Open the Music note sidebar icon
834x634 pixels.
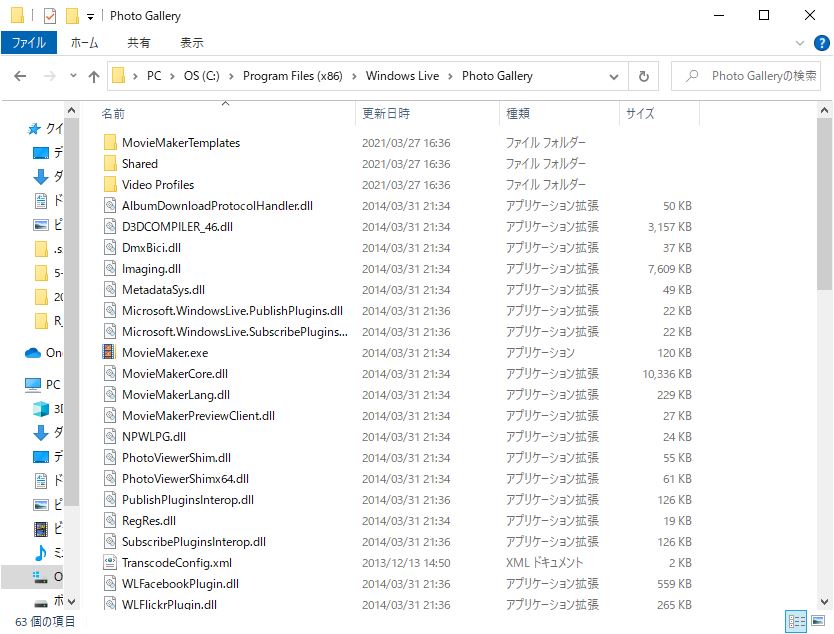coord(40,553)
